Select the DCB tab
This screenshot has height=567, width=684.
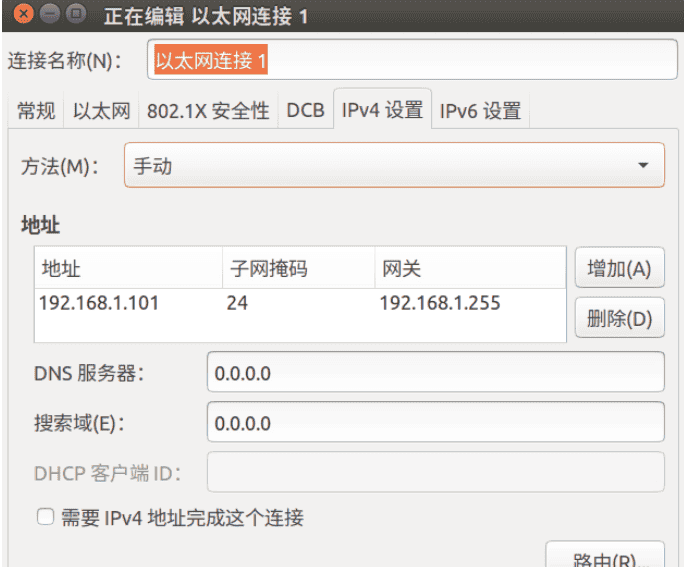coord(305,110)
